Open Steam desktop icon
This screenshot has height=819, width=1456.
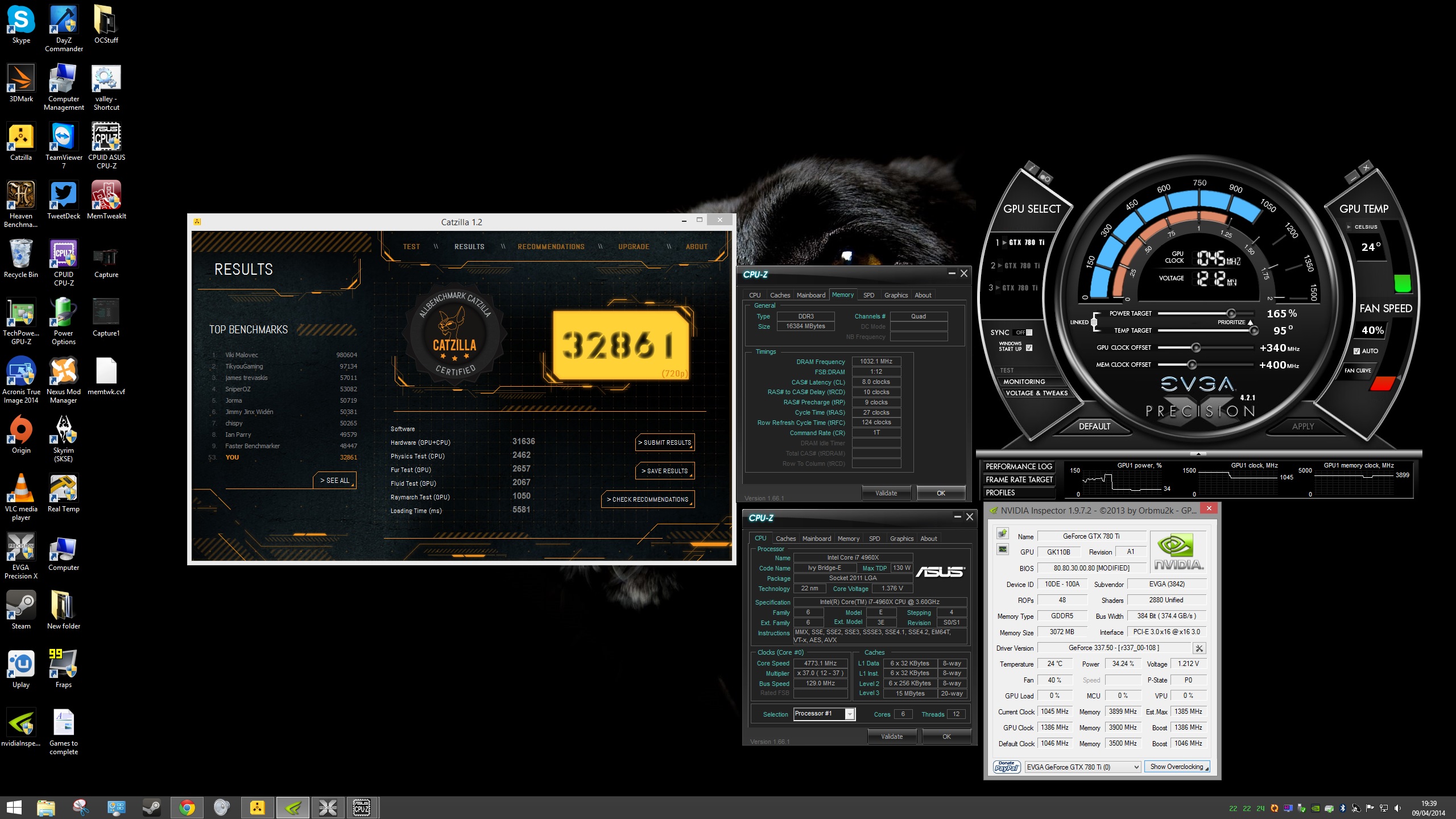[x=21, y=610]
